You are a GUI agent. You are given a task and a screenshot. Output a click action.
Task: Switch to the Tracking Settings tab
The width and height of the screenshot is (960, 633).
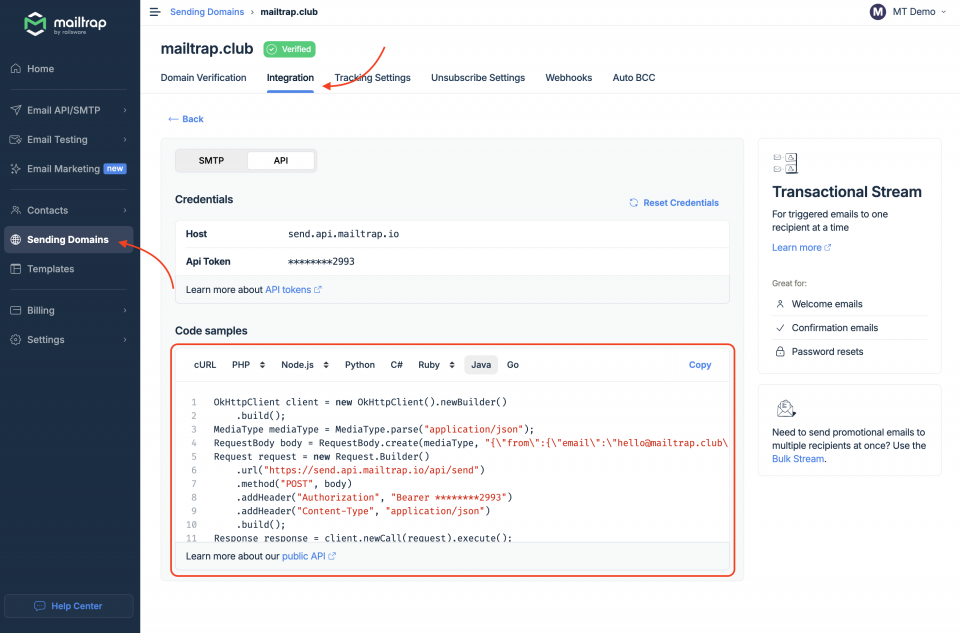[369, 77]
